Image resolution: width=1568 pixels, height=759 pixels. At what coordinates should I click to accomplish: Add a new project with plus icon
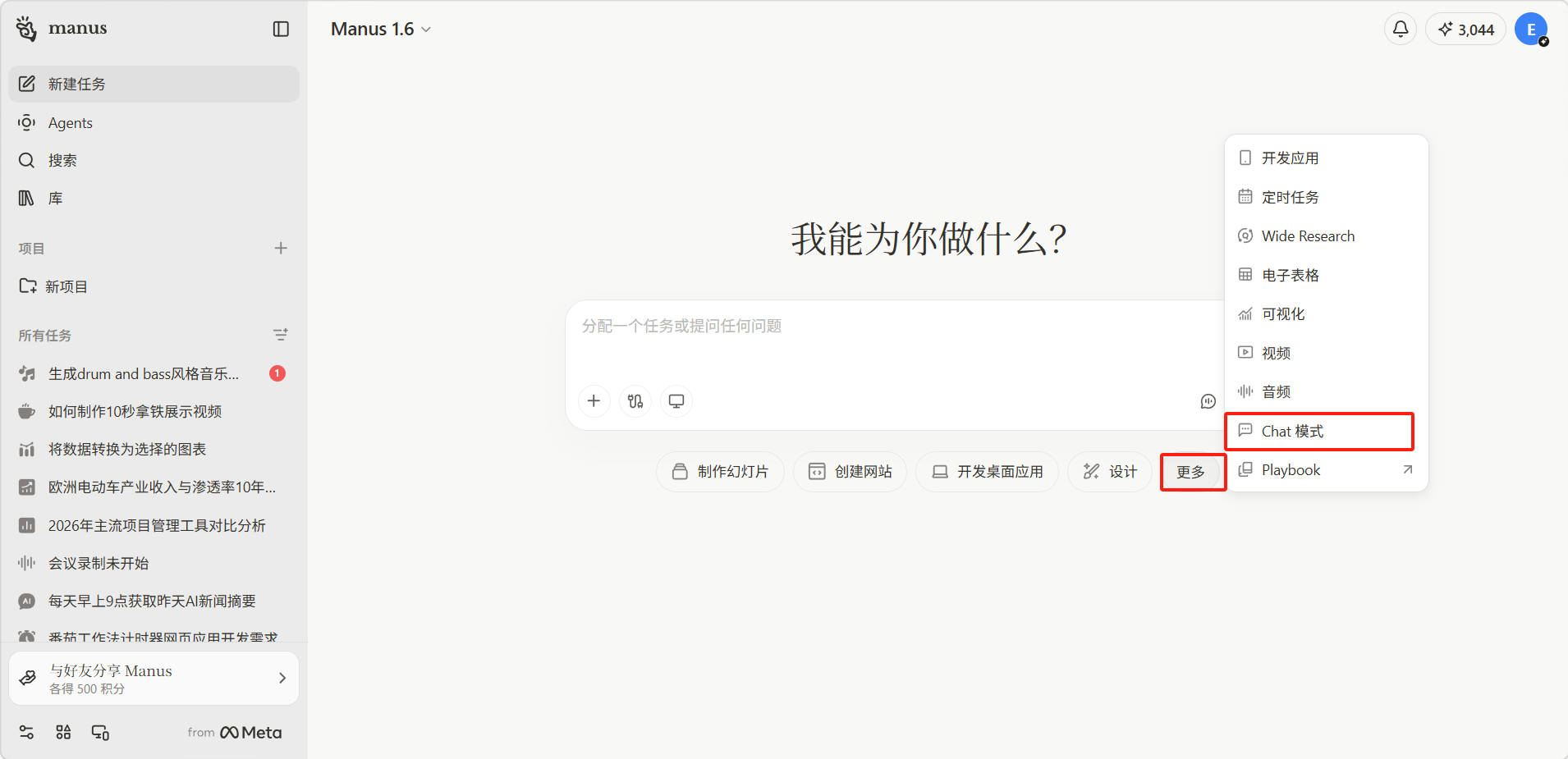281,248
